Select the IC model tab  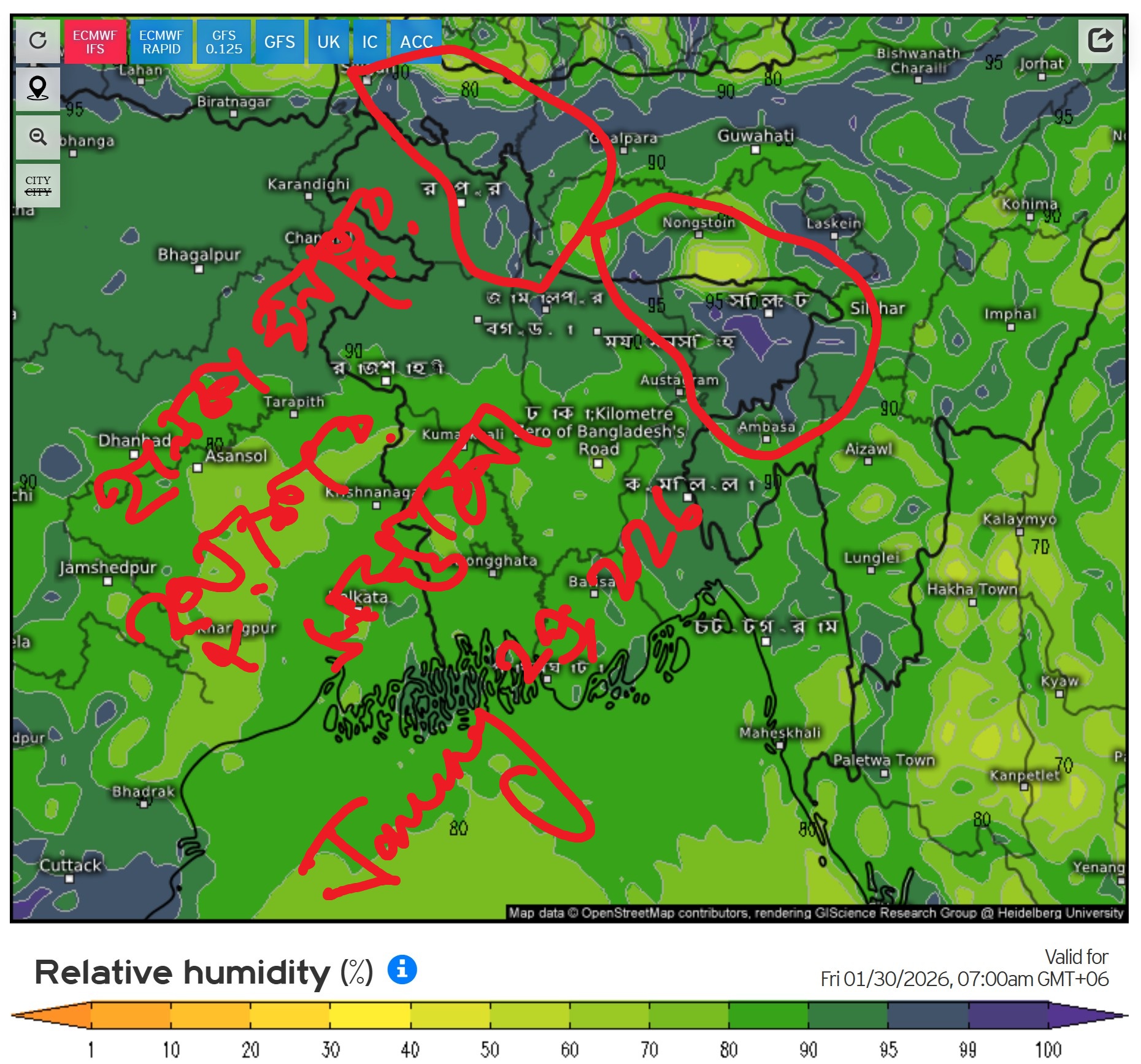point(369,42)
